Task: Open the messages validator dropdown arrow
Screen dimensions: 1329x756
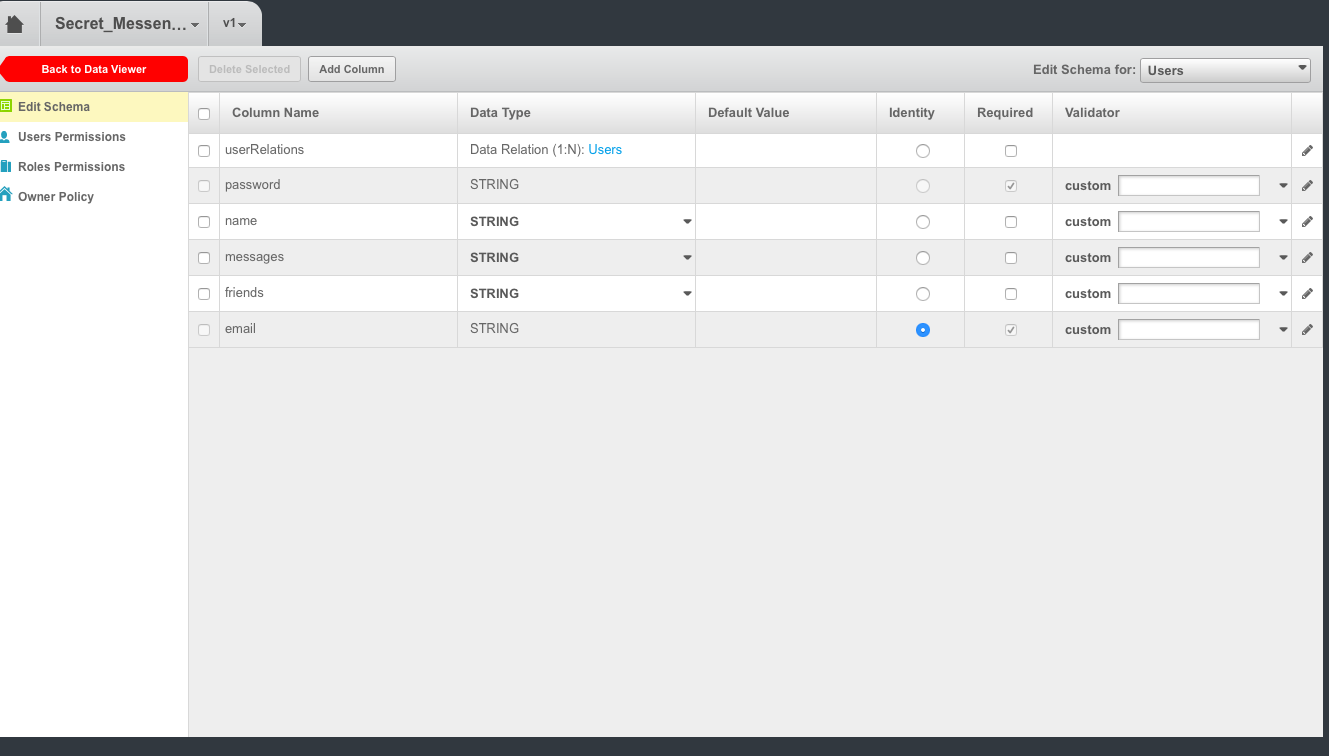Action: pos(1283,258)
